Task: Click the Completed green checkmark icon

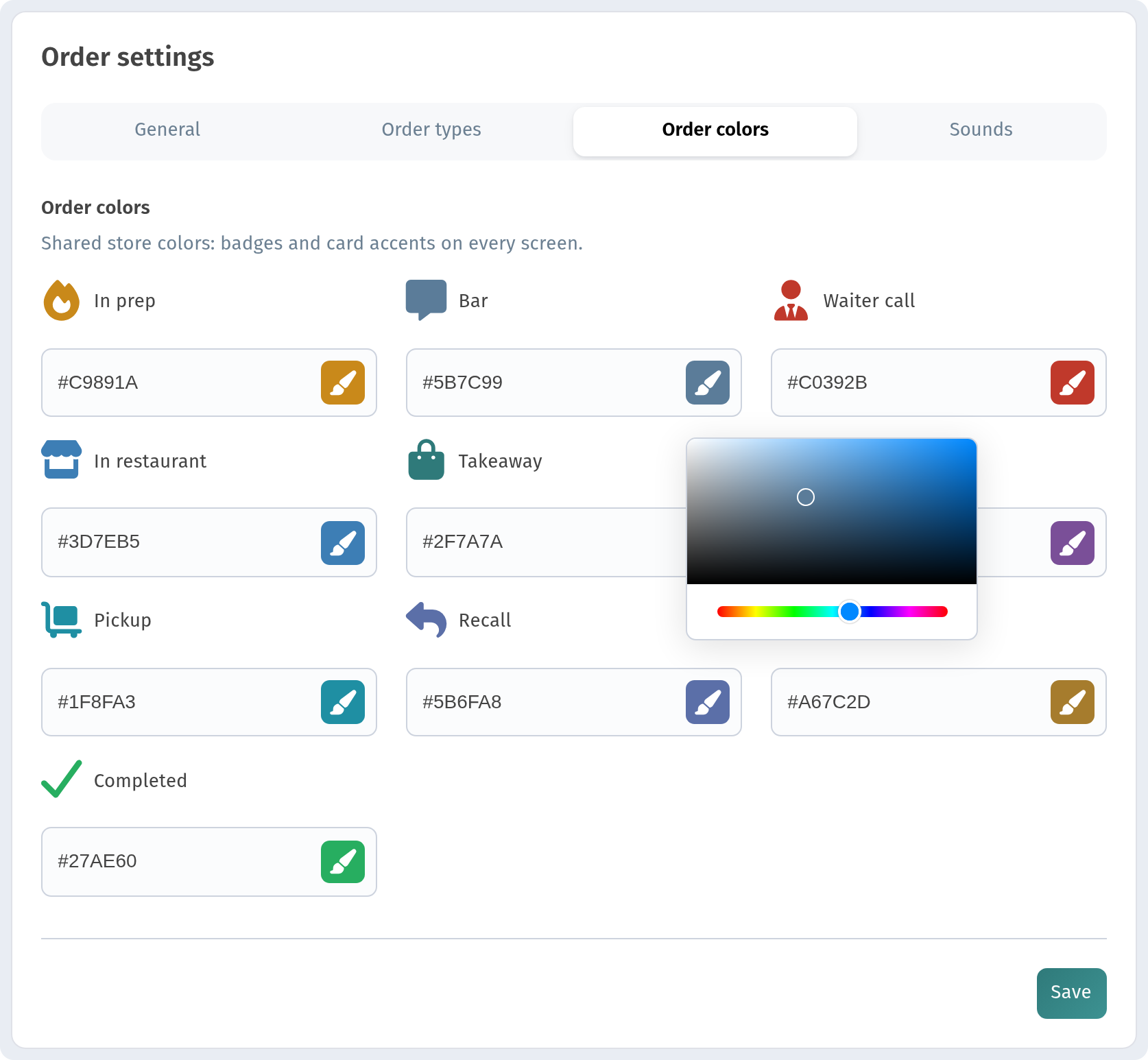Action: click(x=62, y=779)
